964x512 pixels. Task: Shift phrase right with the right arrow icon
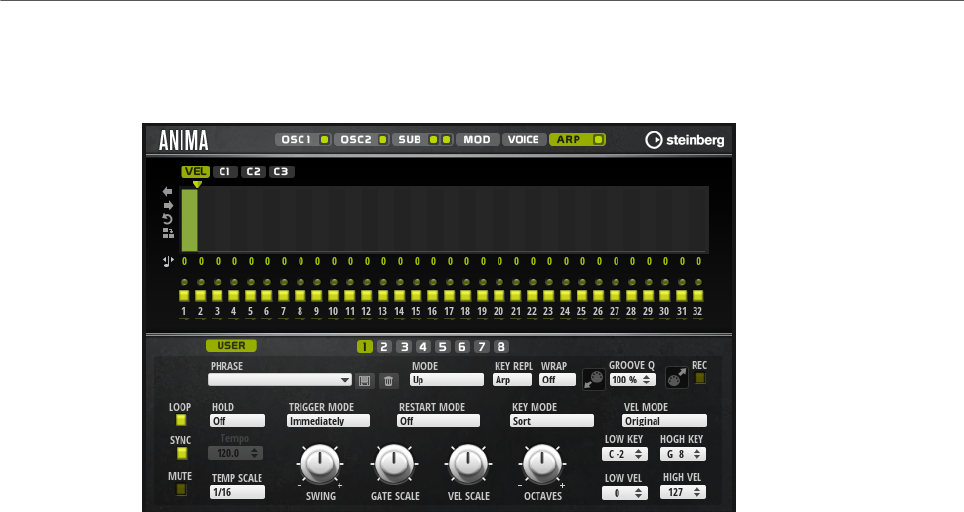pyautogui.click(x=167, y=205)
